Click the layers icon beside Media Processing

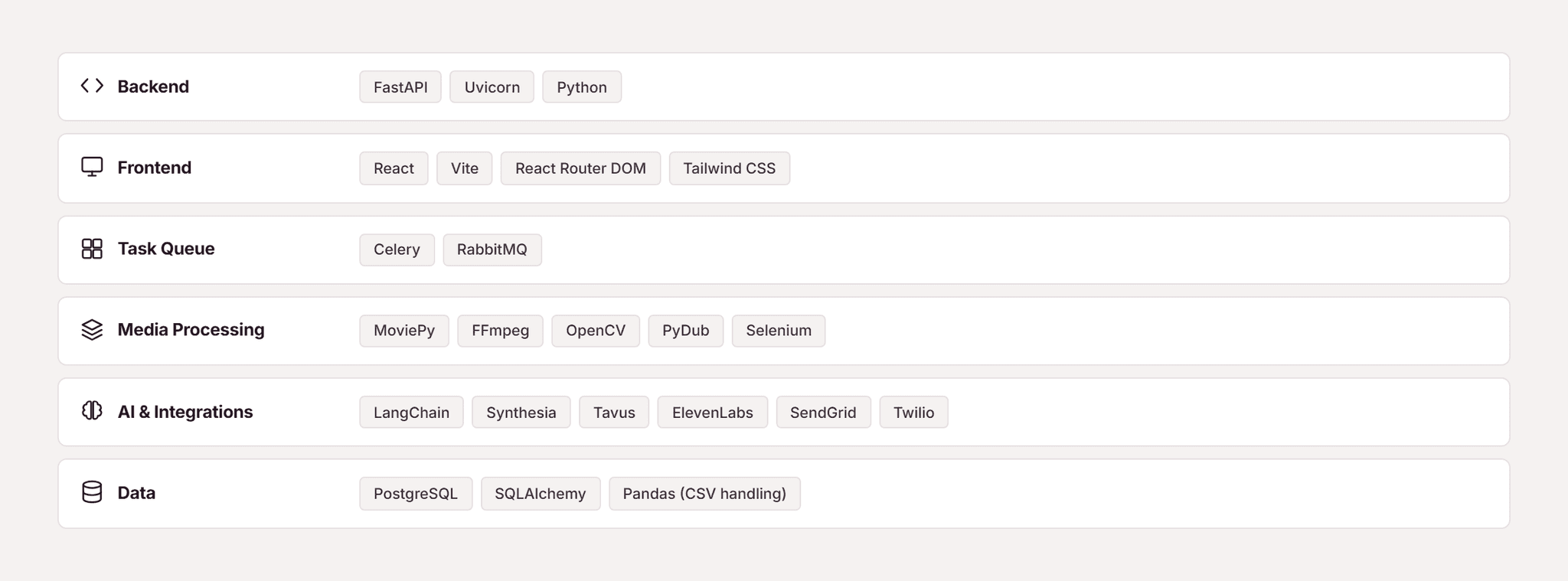click(92, 330)
